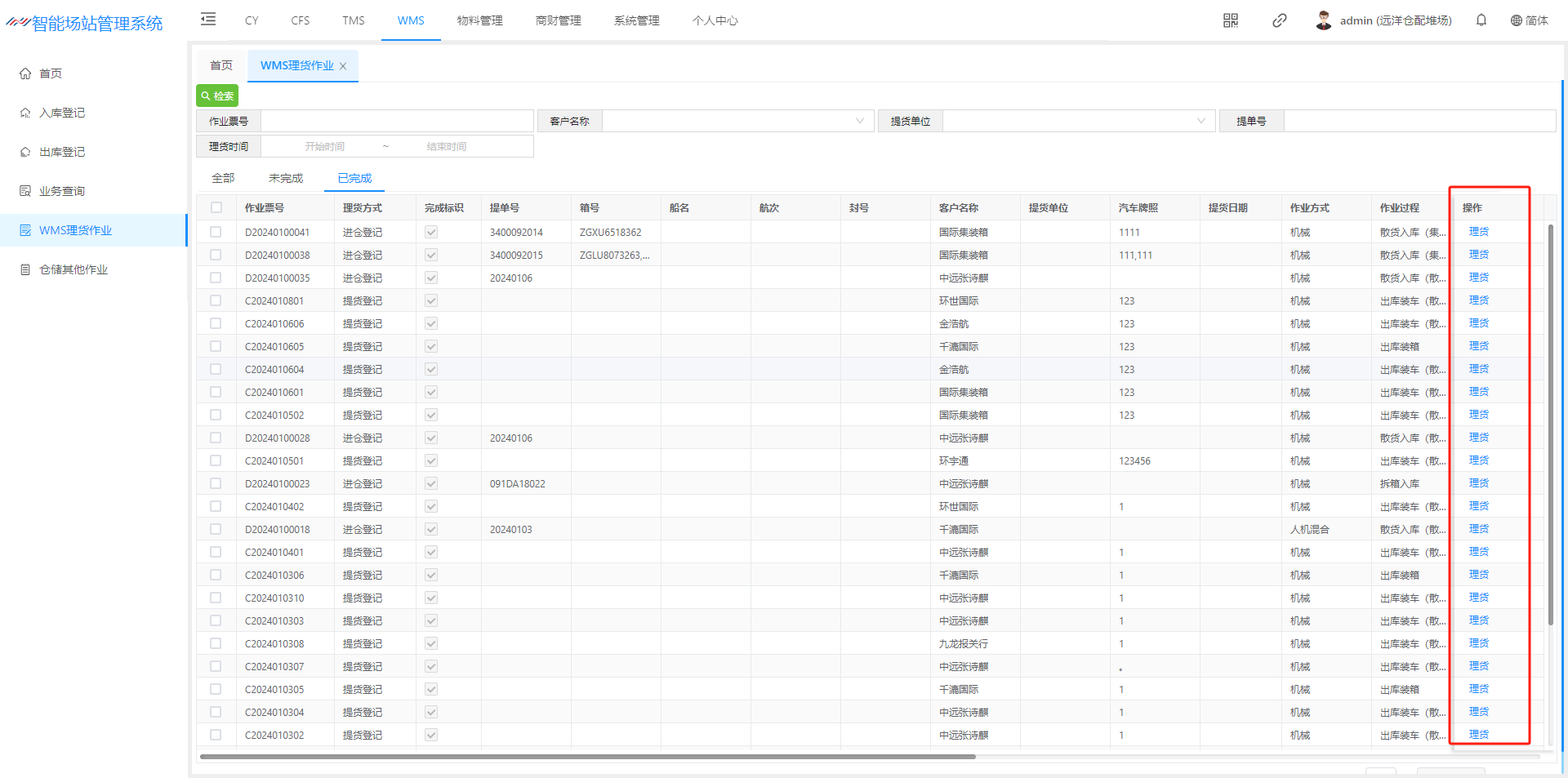
Task: Select the checkbox for row C2024010801
Action: pyautogui.click(x=216, y=300)
